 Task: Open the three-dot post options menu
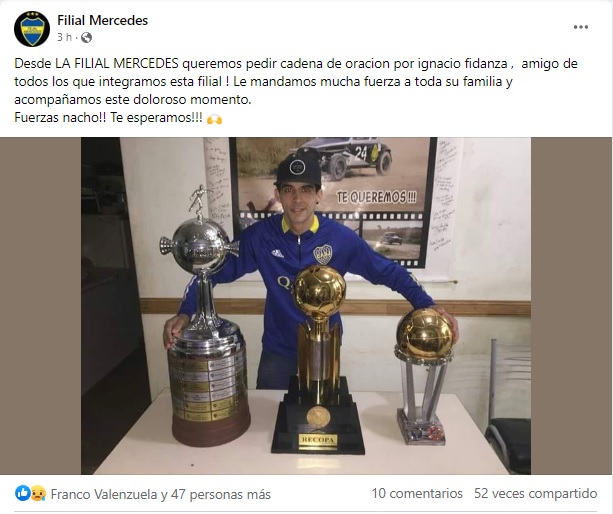pos(581,27)
